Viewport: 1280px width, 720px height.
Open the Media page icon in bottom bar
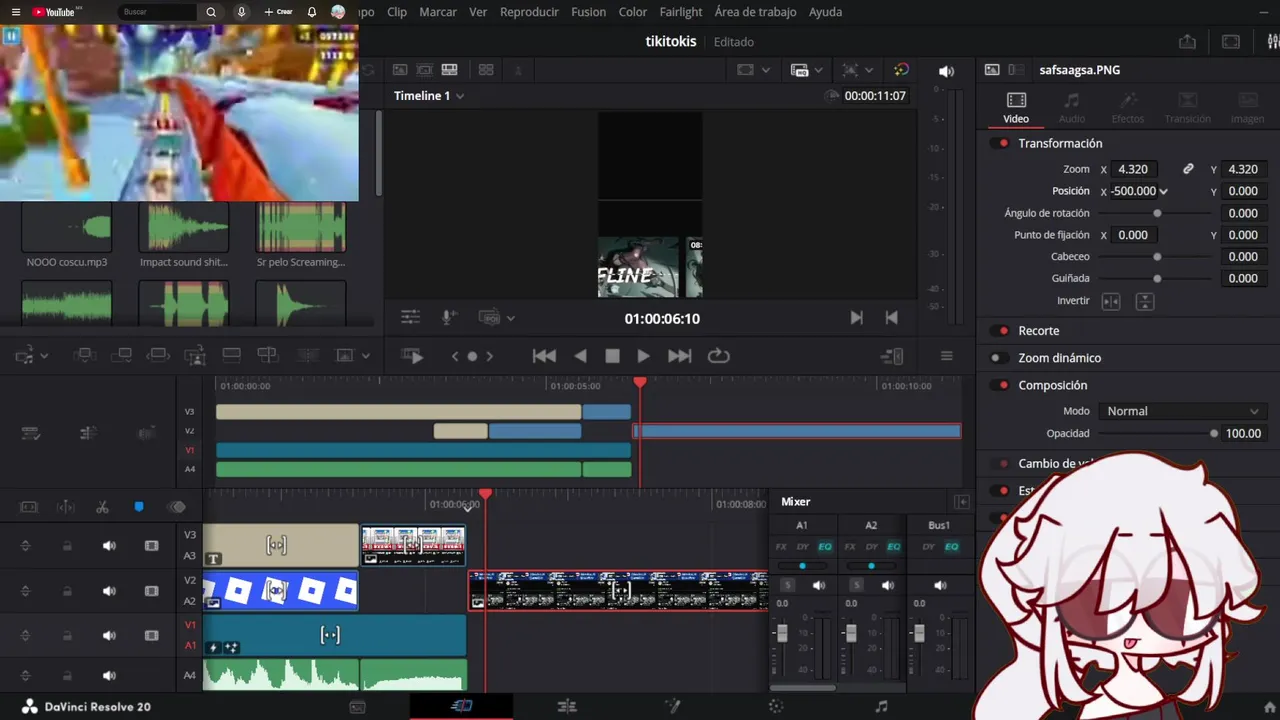point(357,707)
